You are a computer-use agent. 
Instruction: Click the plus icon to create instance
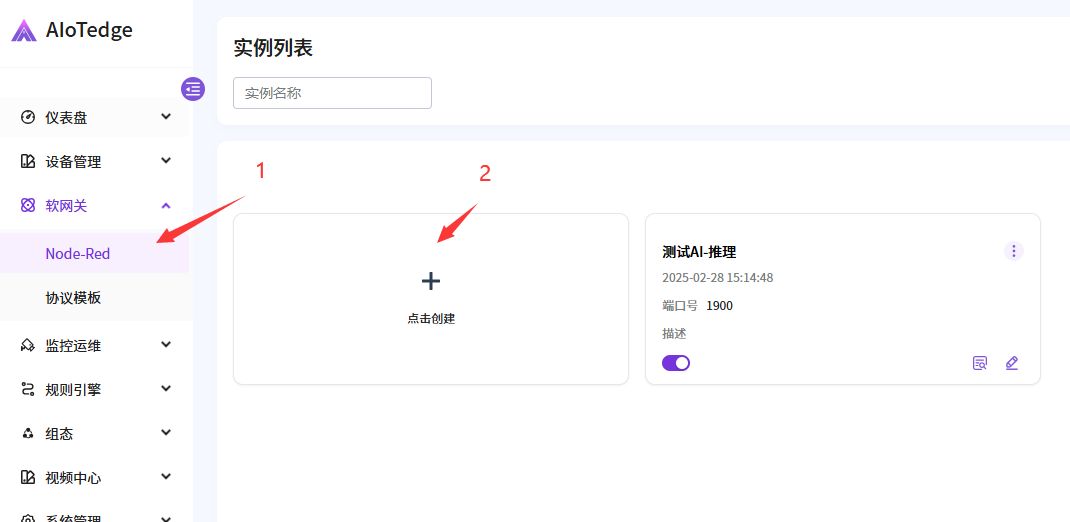(431, 281)
